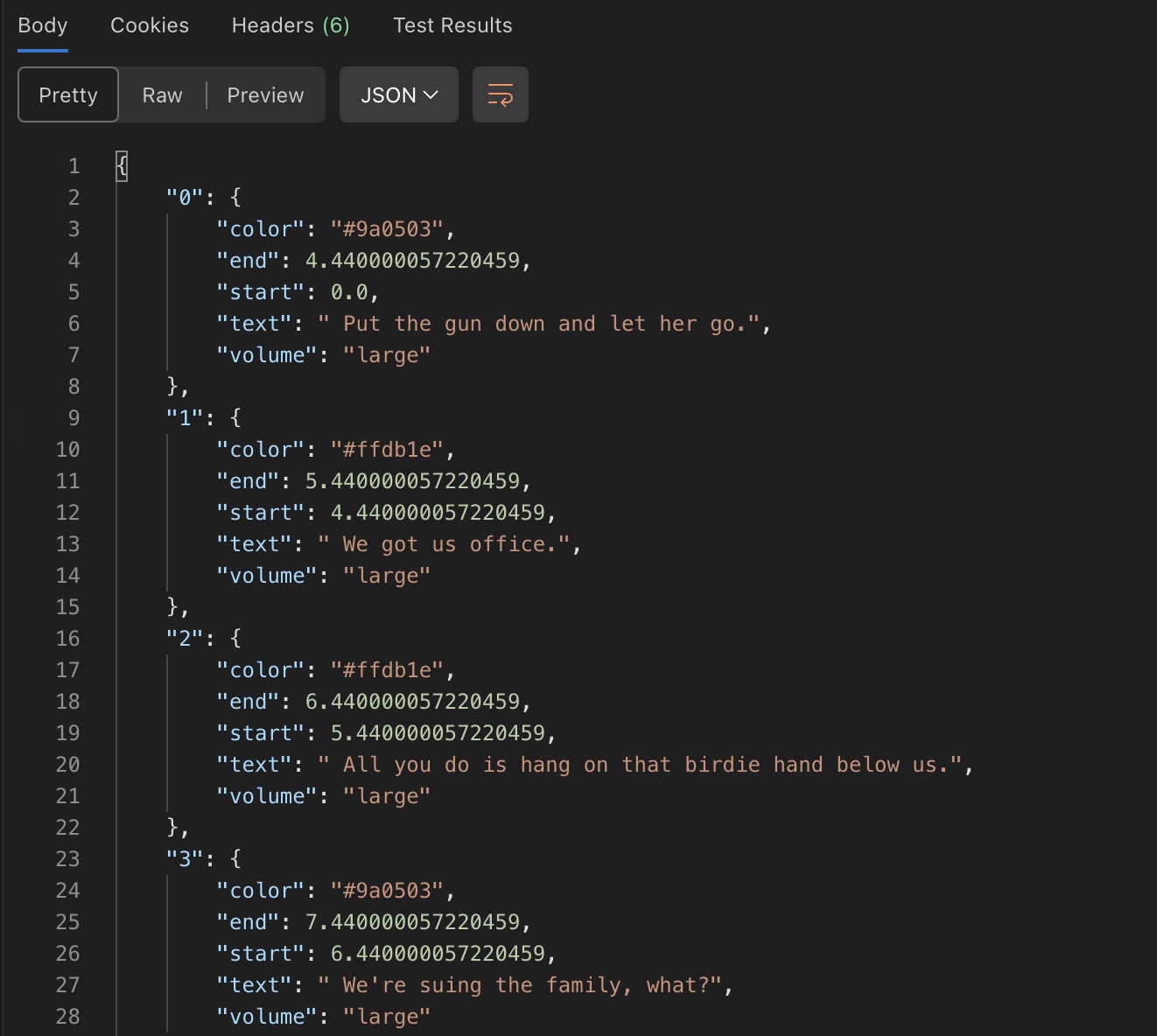
Task: Open the Cookies tab
Action: pyautogui.click(x=150, y=25)
